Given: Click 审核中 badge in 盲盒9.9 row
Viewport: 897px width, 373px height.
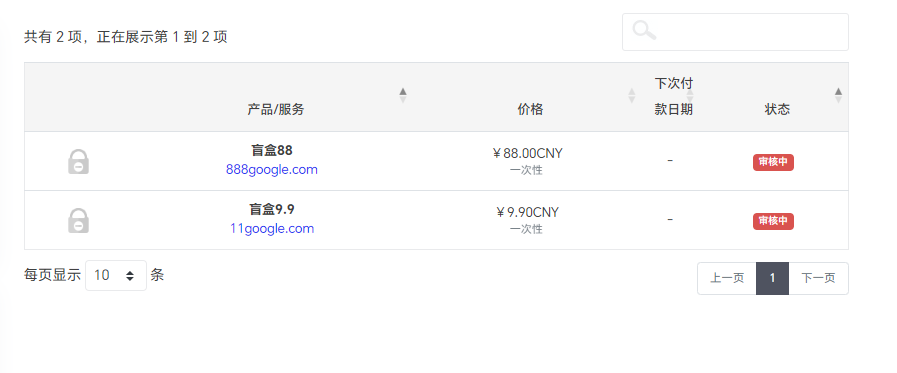Looking at the screenshot, I should pyautogui.click(x=773, y=221).
